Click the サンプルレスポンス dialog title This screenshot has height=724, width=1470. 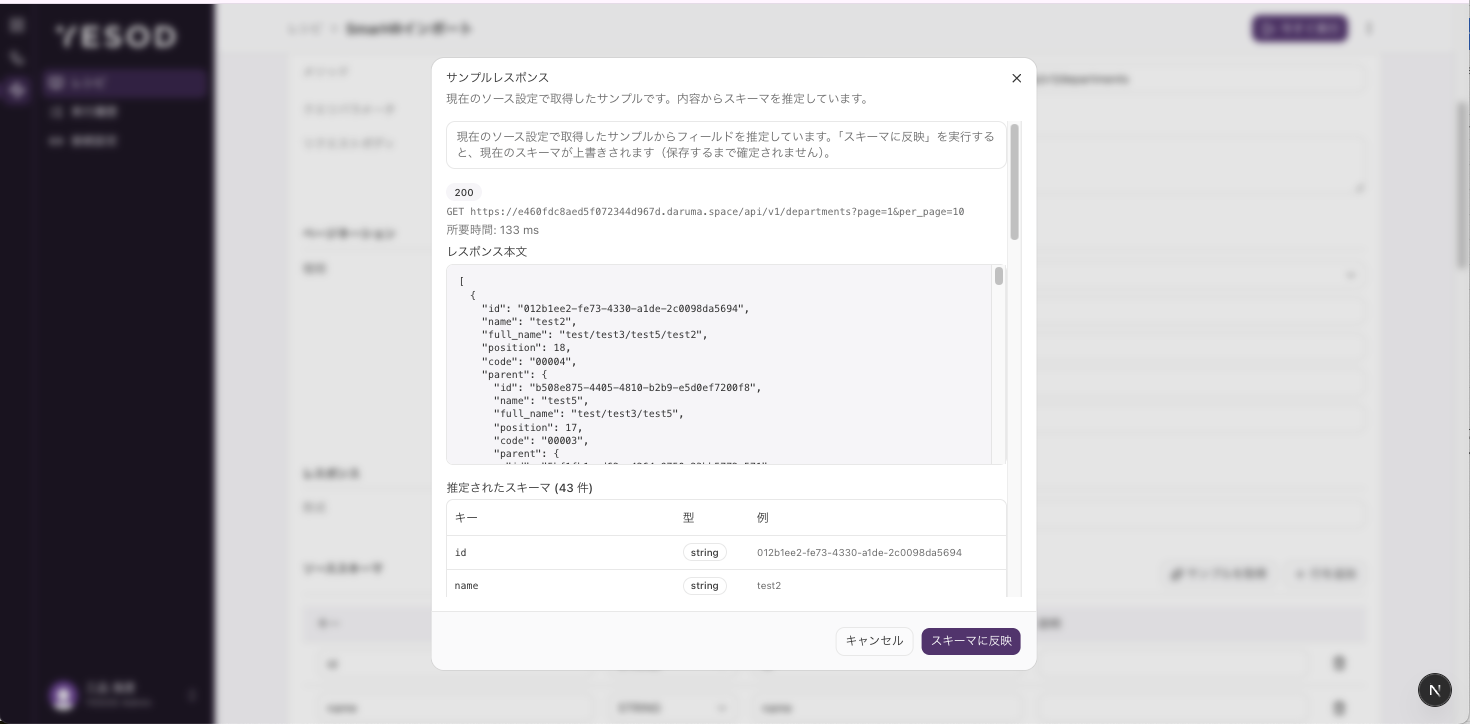(498, 77)
